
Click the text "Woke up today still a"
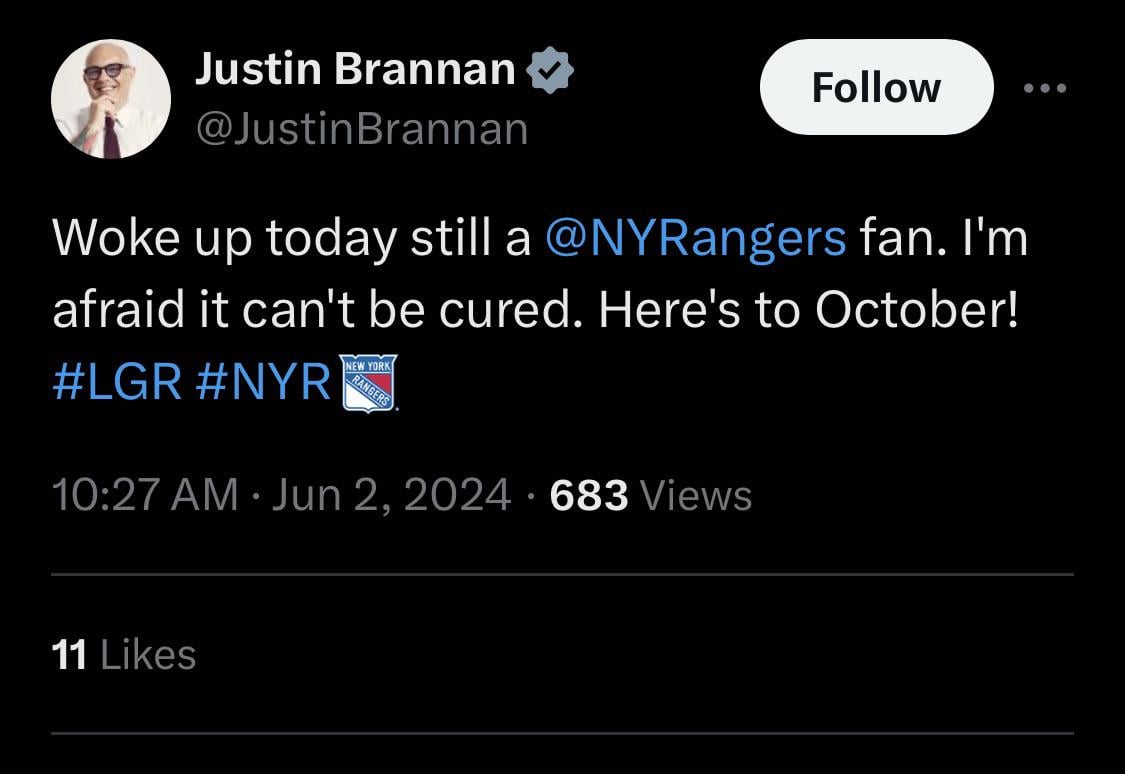(291, 240)
